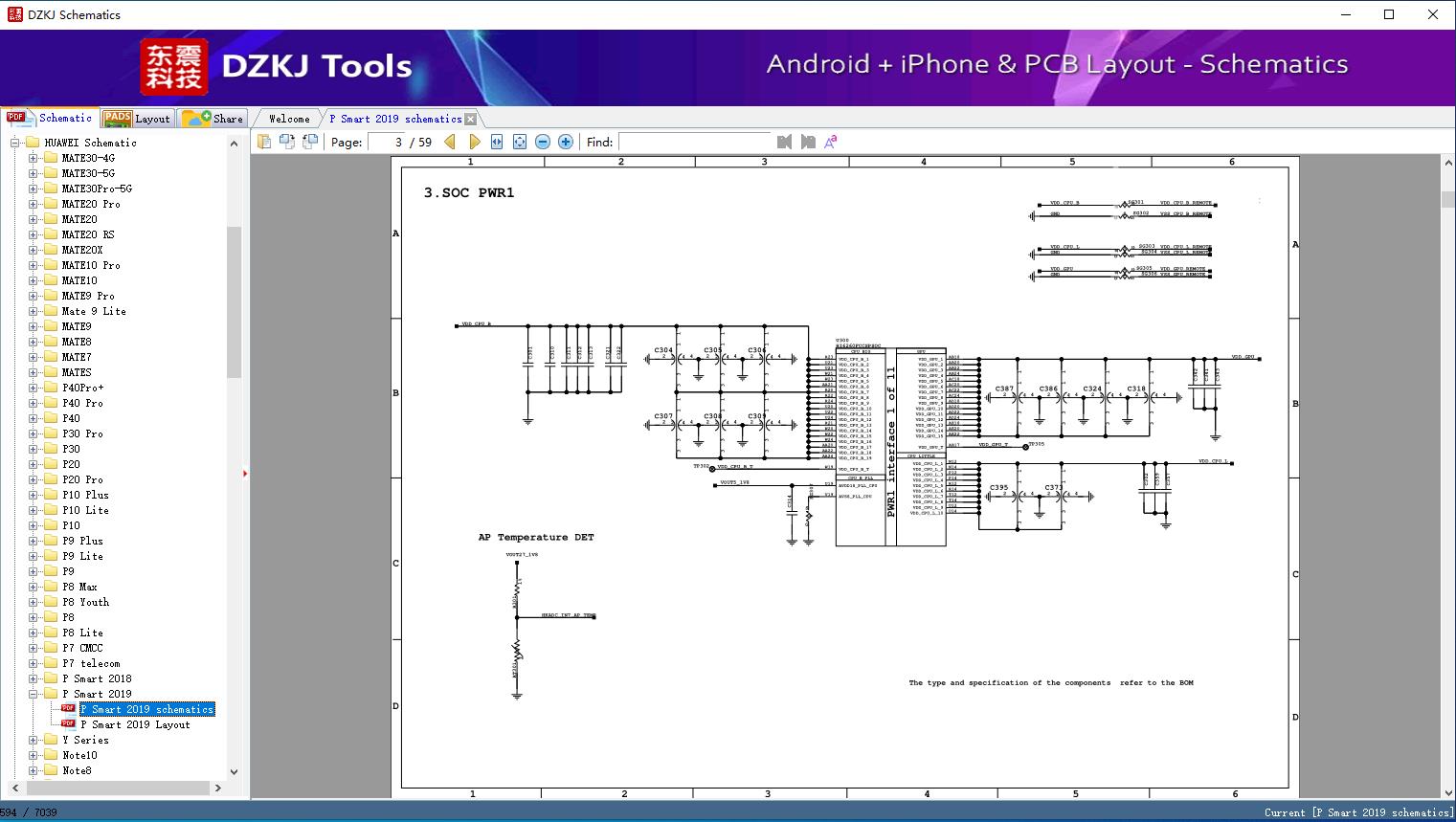Go to the previous page arrow
This screenshot has width=1456, height=822.
tap(450, 142)
